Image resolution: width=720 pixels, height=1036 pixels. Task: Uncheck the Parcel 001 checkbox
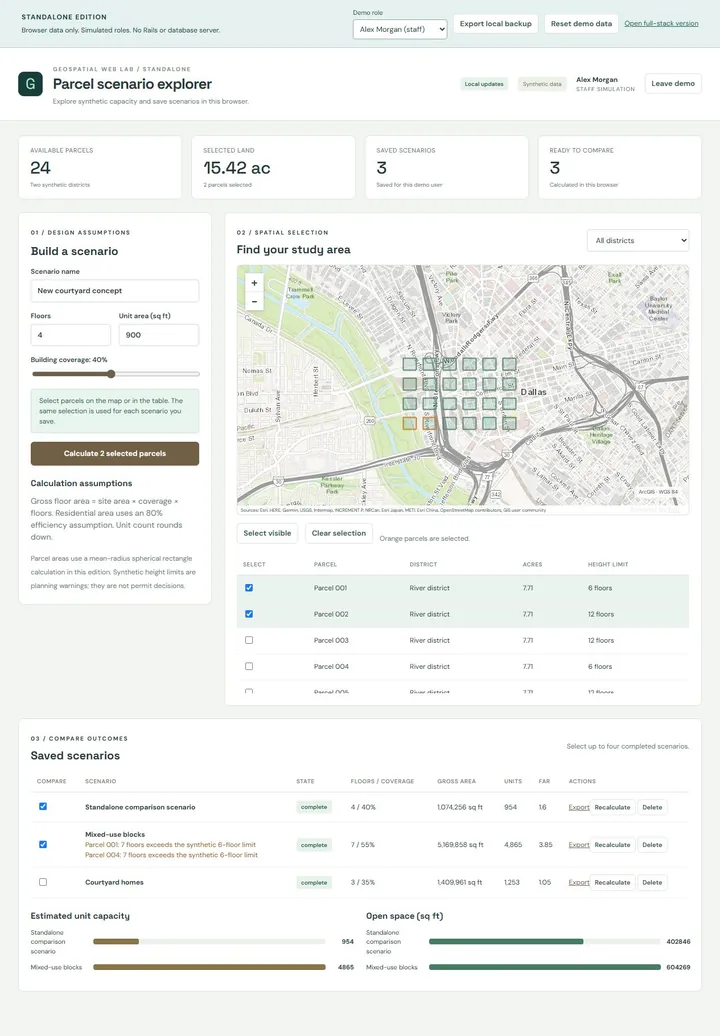(249, 587)
